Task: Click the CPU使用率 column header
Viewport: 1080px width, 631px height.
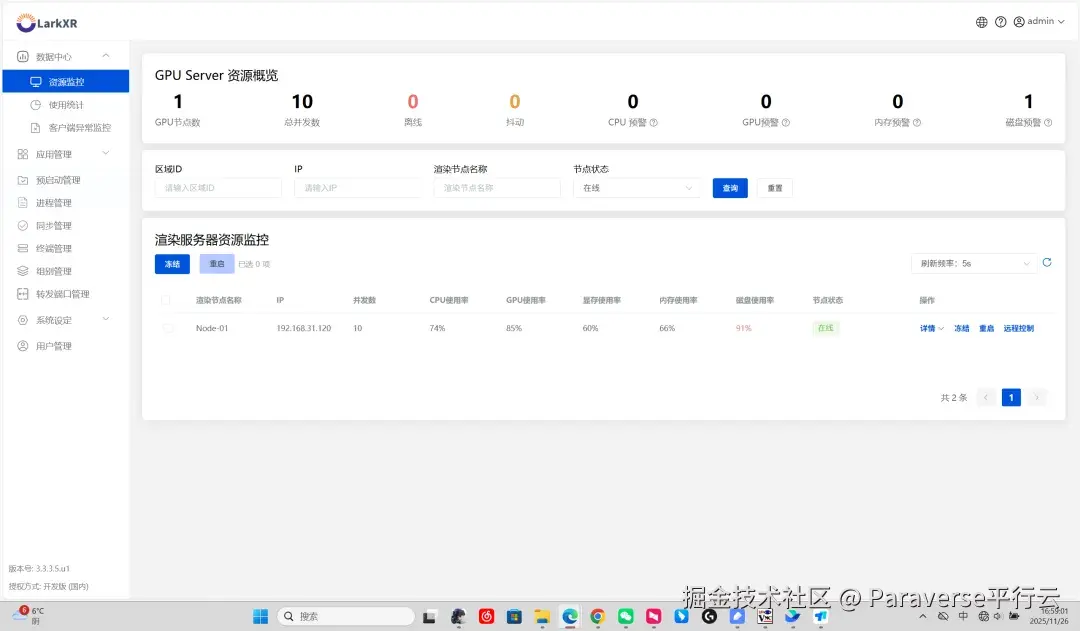Action: coord(449,300)
